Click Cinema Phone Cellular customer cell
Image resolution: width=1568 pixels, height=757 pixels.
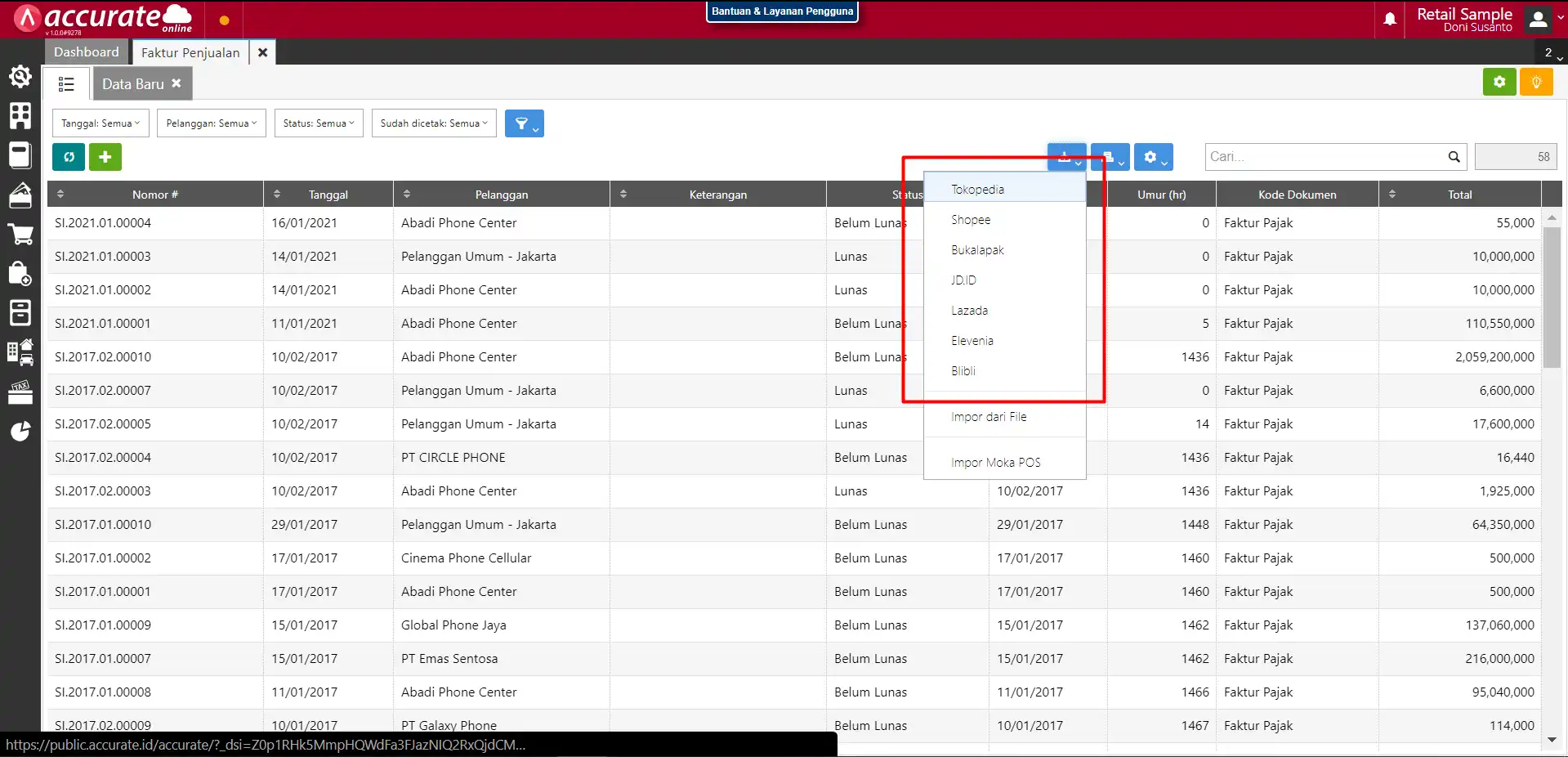tap(501, 558)
